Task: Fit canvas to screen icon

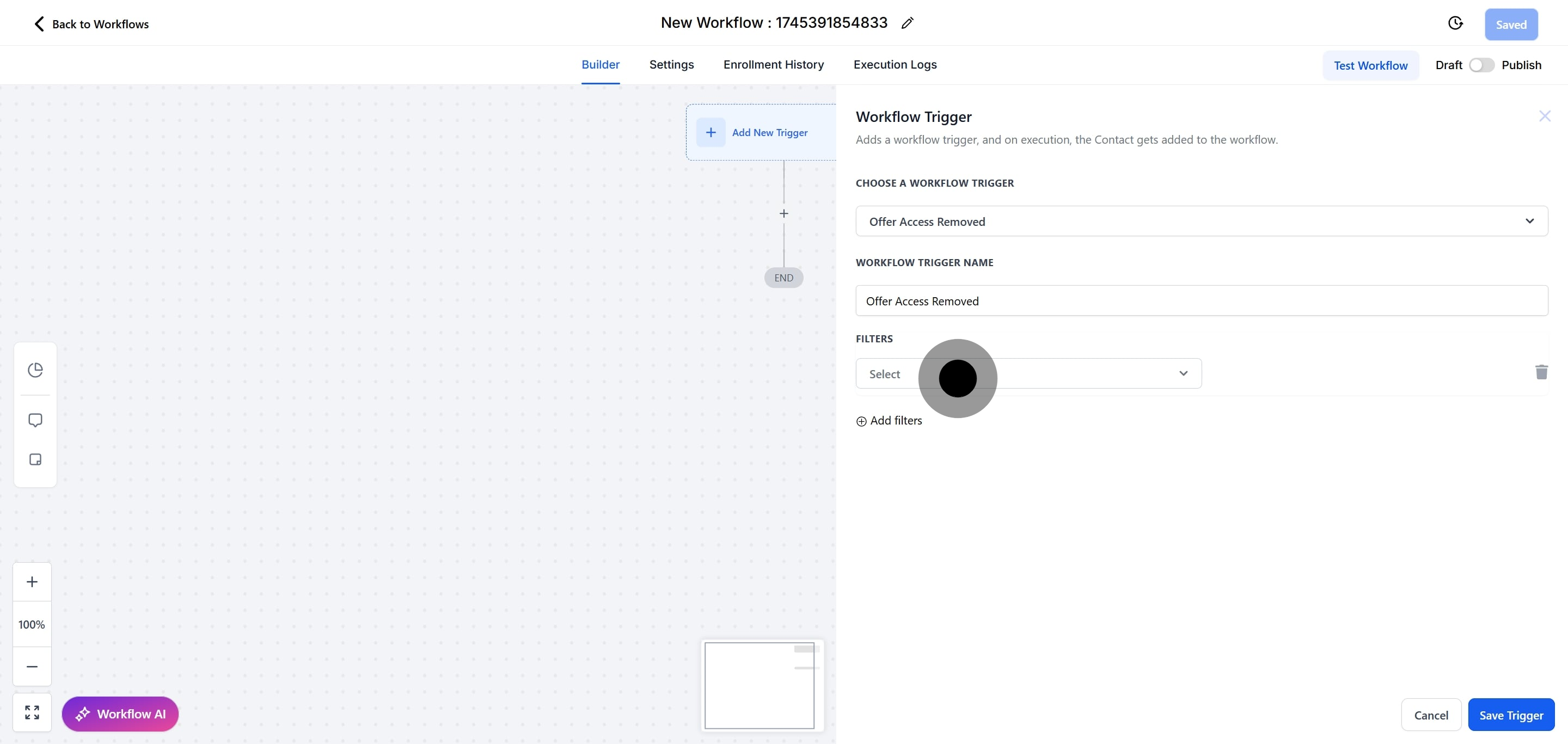Action: click(x=32, y=712)
